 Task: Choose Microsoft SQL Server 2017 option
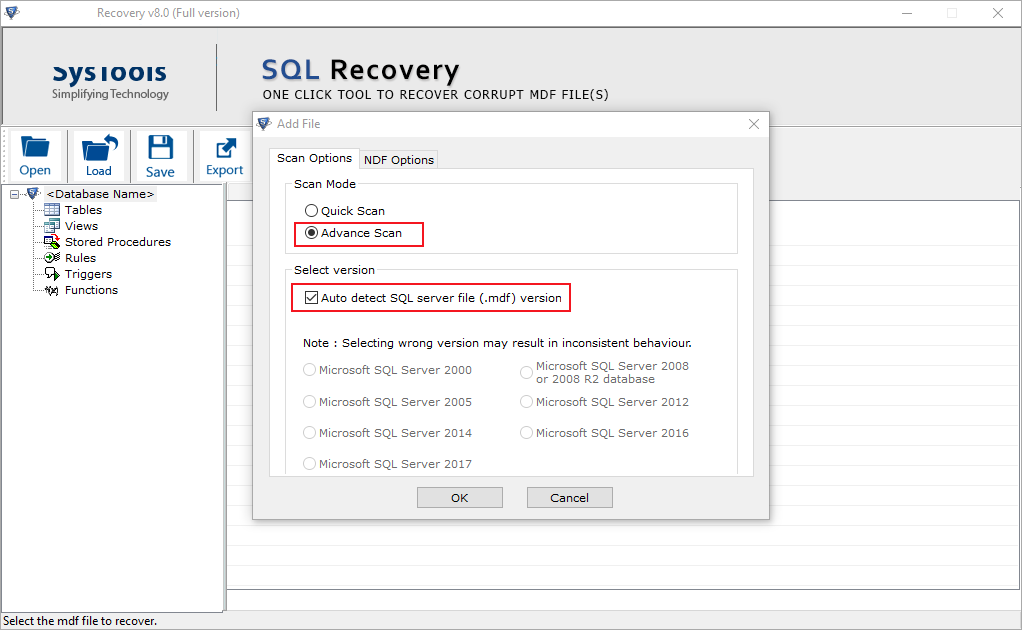310,463
